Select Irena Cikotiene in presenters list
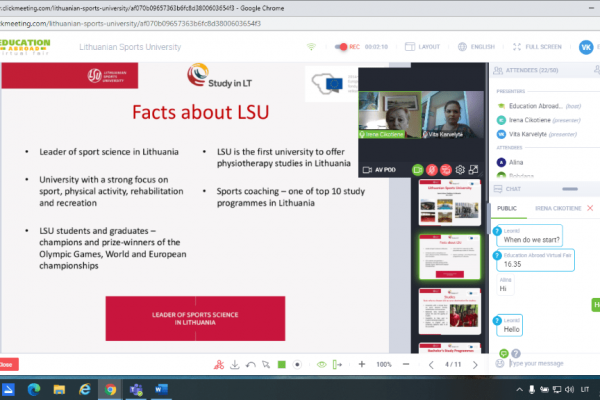 point(539,120)
